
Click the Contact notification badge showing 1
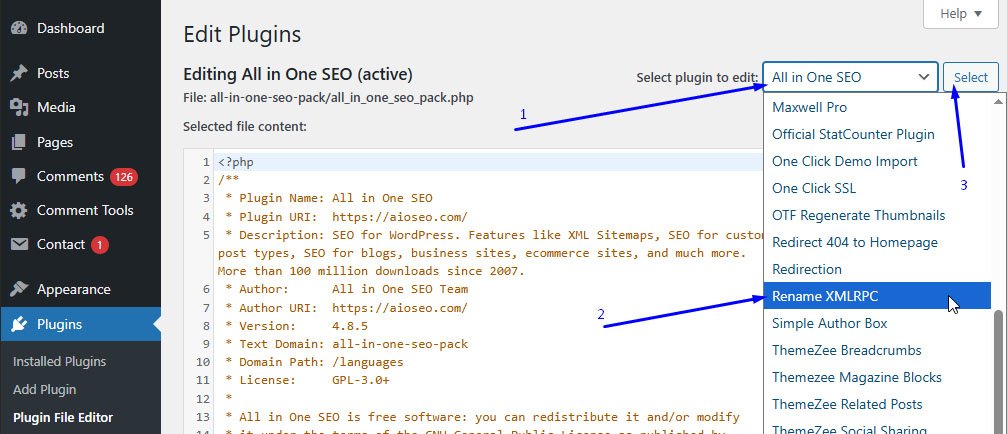click(x=100, y=245)
